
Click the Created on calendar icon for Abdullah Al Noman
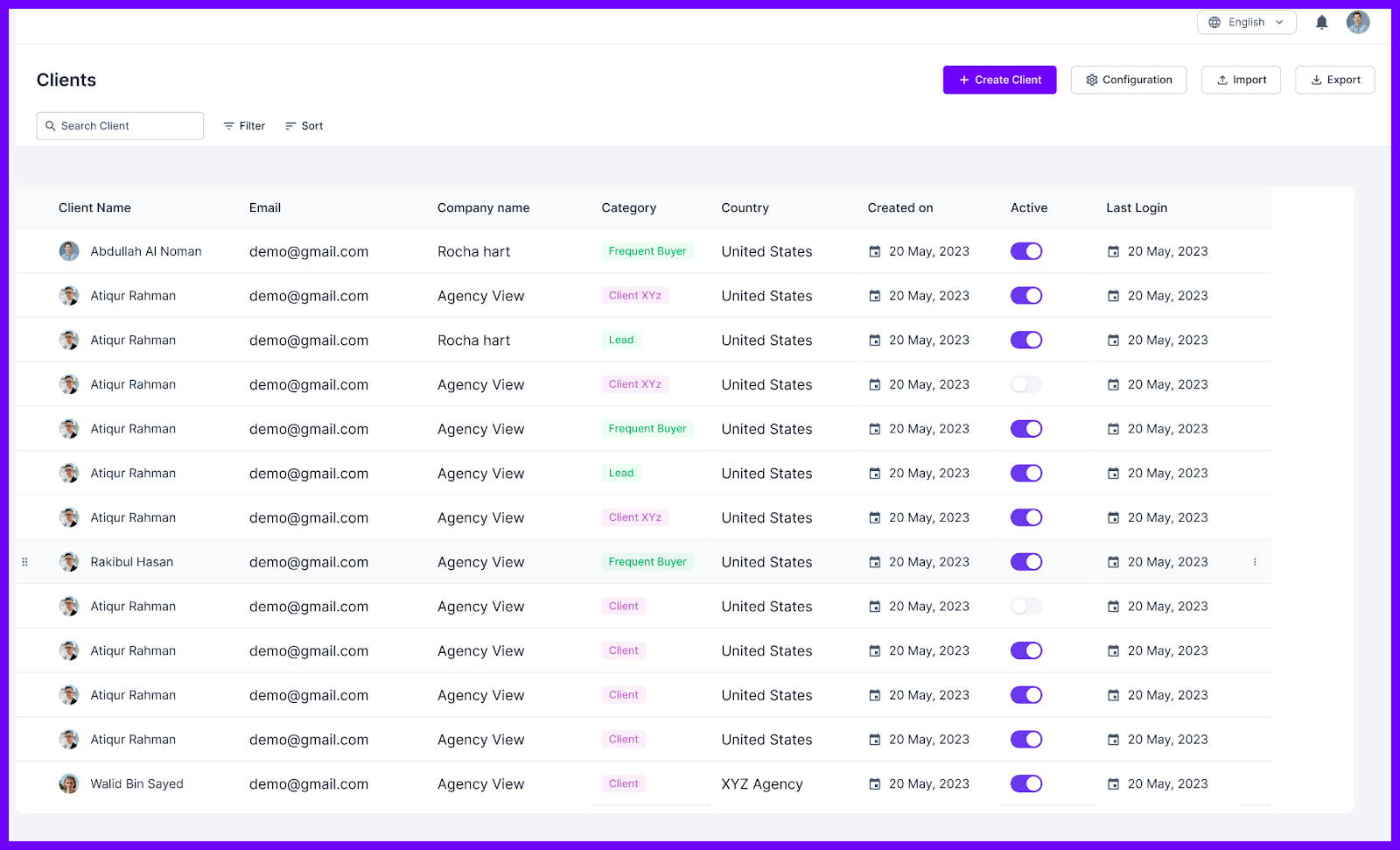point(874,252)
